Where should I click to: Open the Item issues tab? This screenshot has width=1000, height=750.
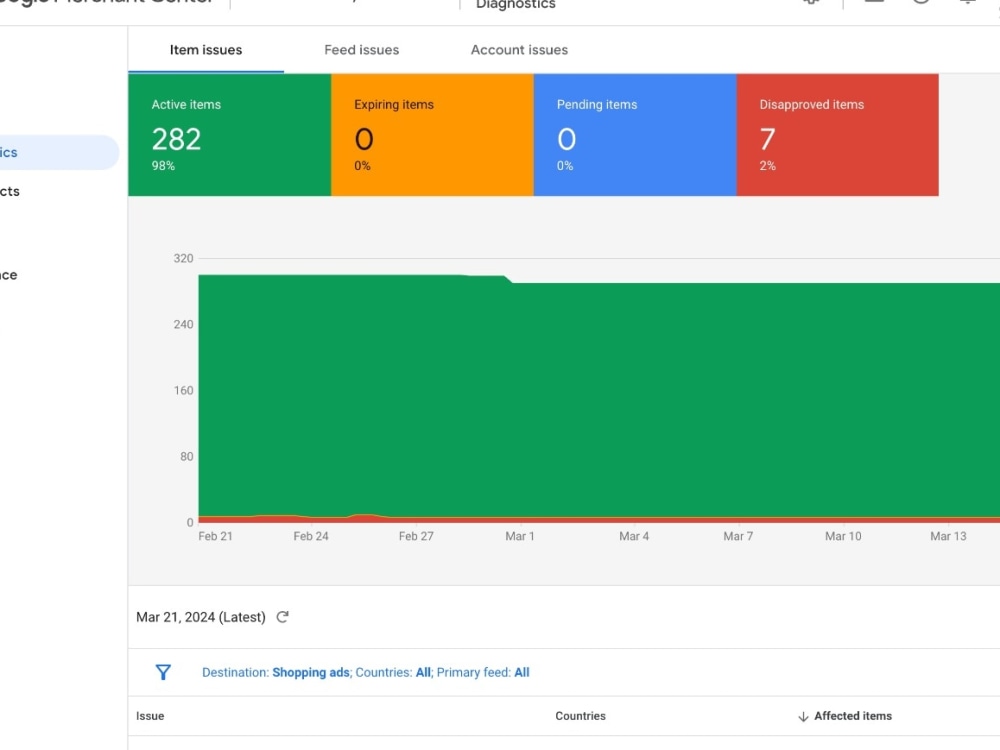pyautogui.click(x=205, y=50)
